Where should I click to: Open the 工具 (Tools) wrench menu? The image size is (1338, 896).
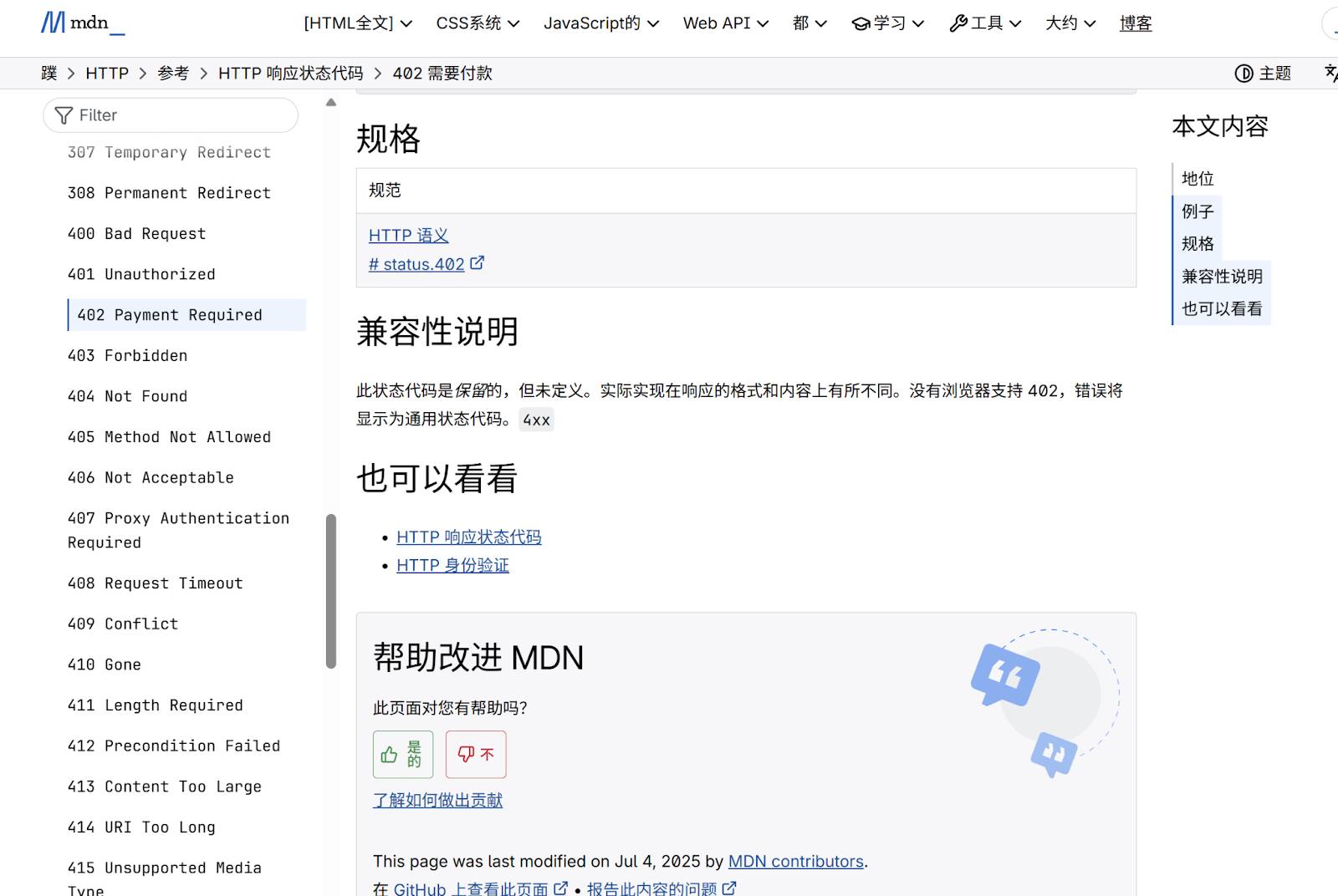[985, 23]
